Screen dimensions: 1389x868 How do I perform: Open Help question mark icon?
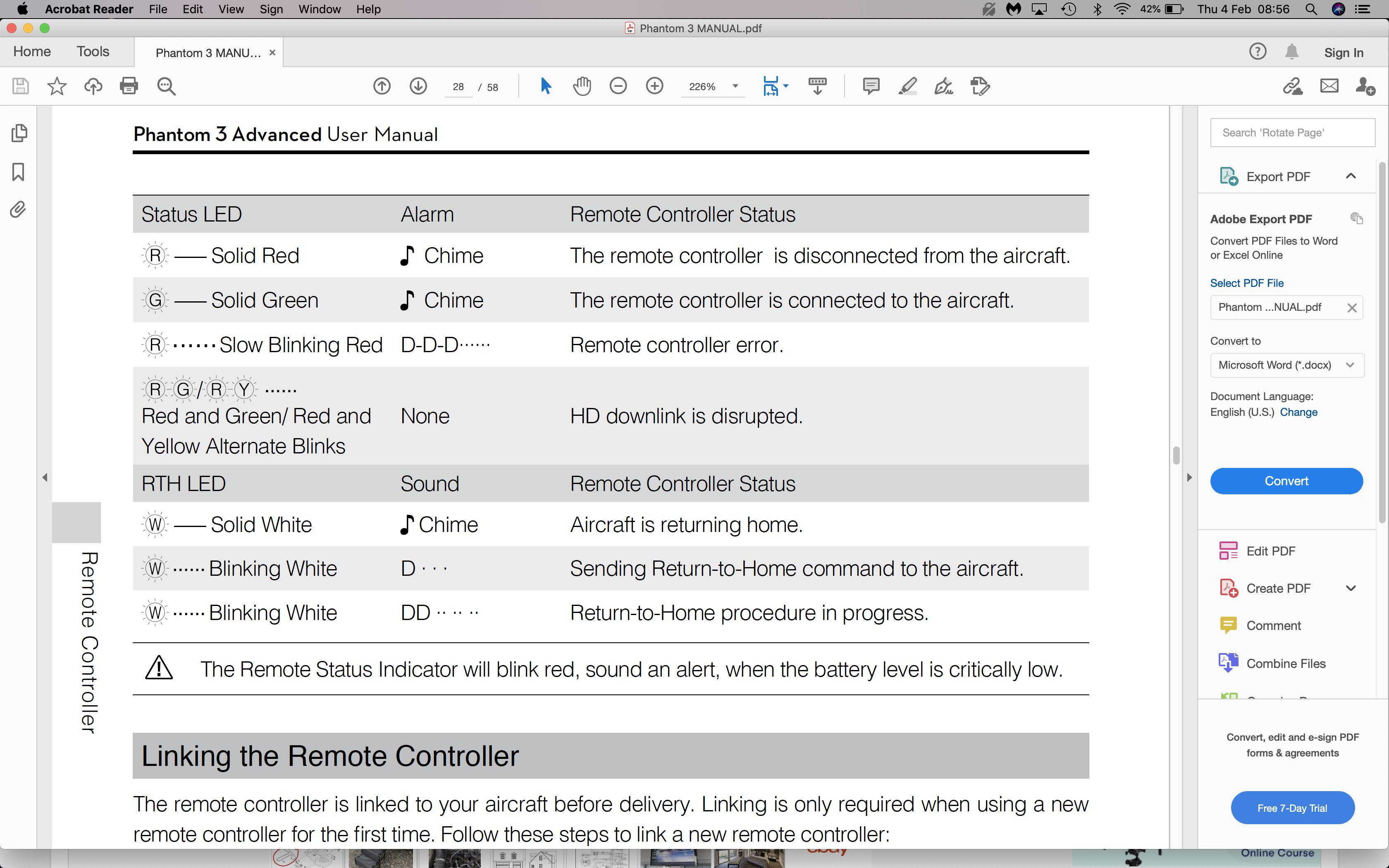pyautogui.click(x=1258, y=52)
